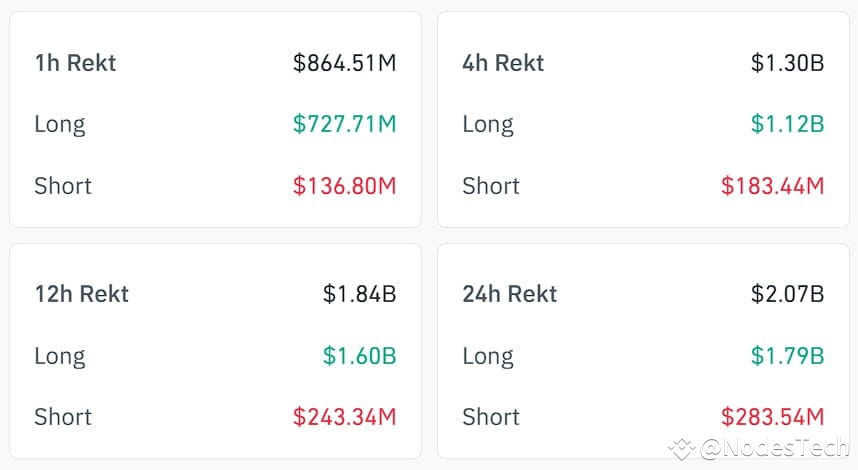Screen dimensions: 858x470
Task: Select the 4h Rekt heading
Action: (x=503, y=63)
